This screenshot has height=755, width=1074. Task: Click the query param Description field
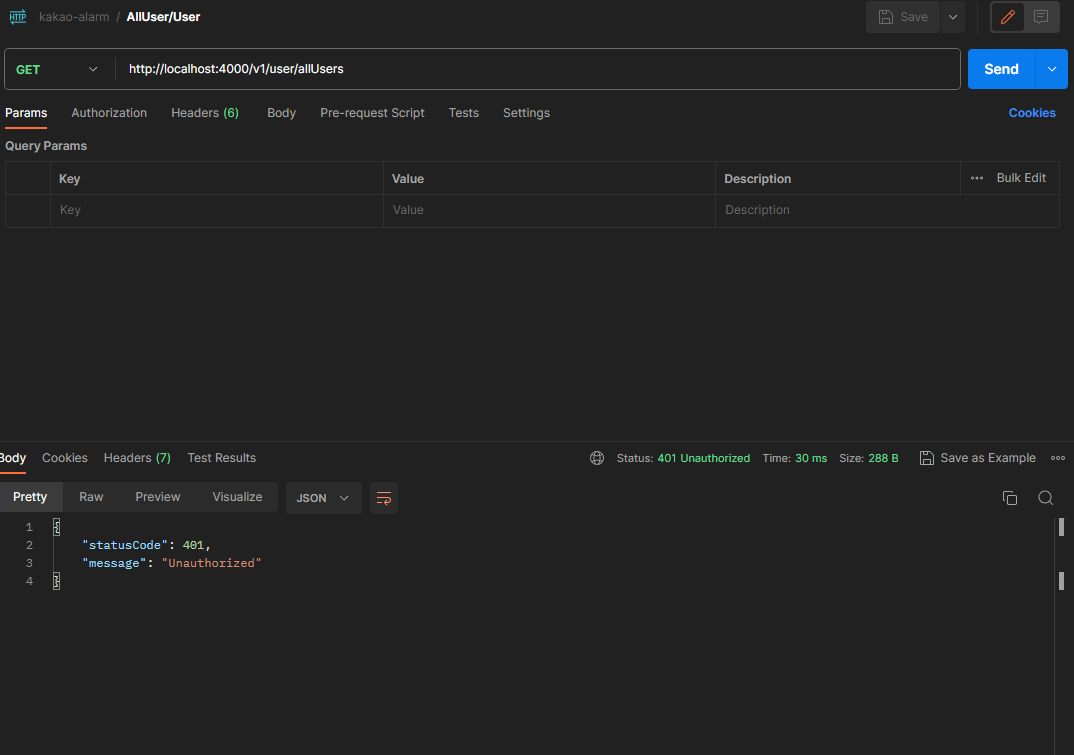887,210
